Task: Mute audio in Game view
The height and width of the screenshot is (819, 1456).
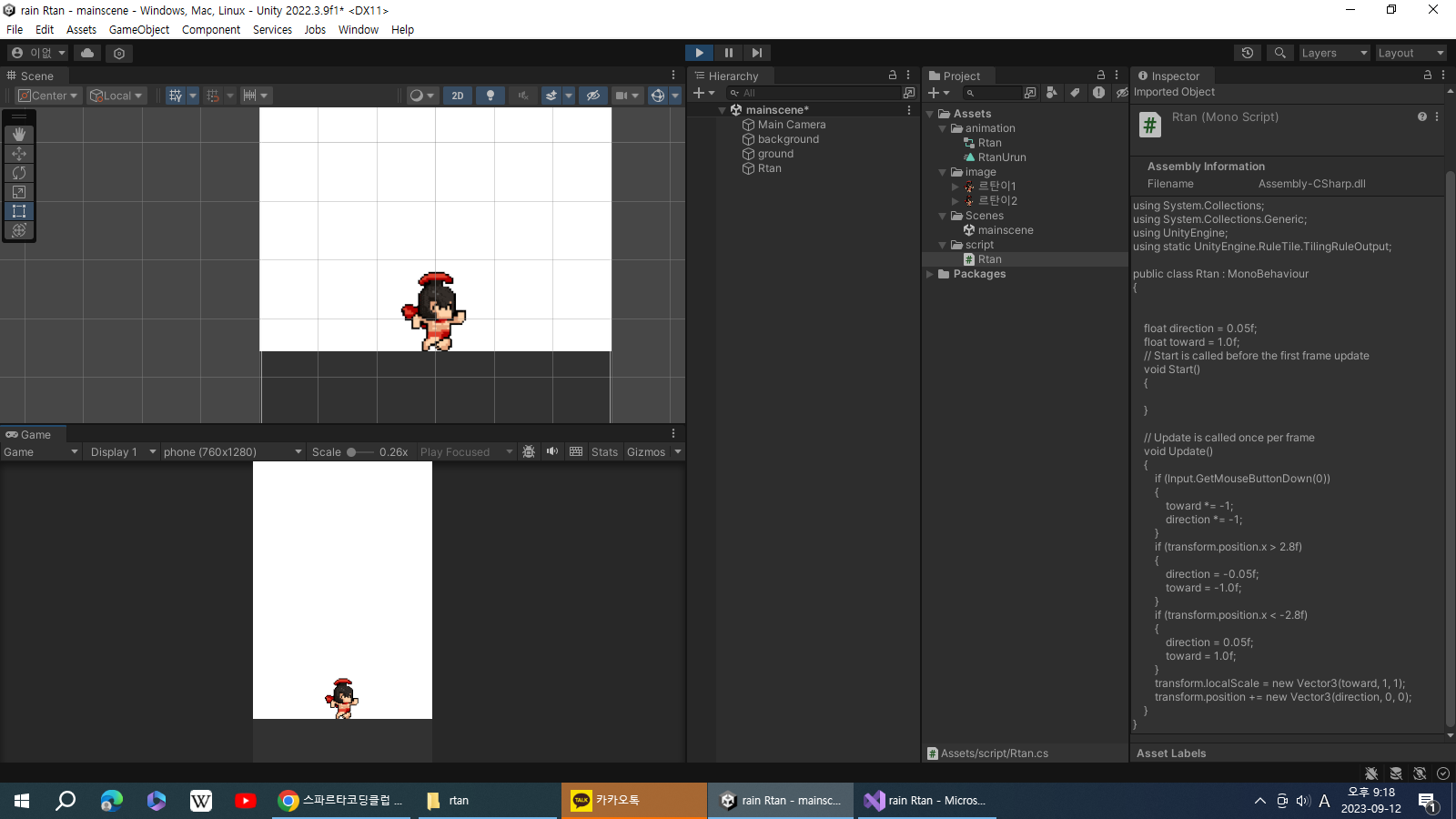Action: [x=552, y=451]
